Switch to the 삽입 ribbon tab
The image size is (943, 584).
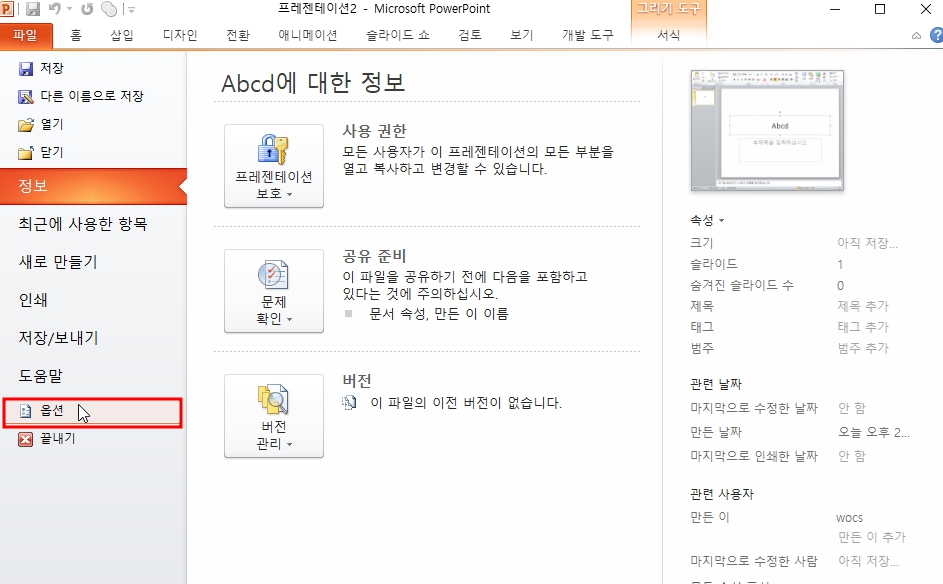point(121,35)
